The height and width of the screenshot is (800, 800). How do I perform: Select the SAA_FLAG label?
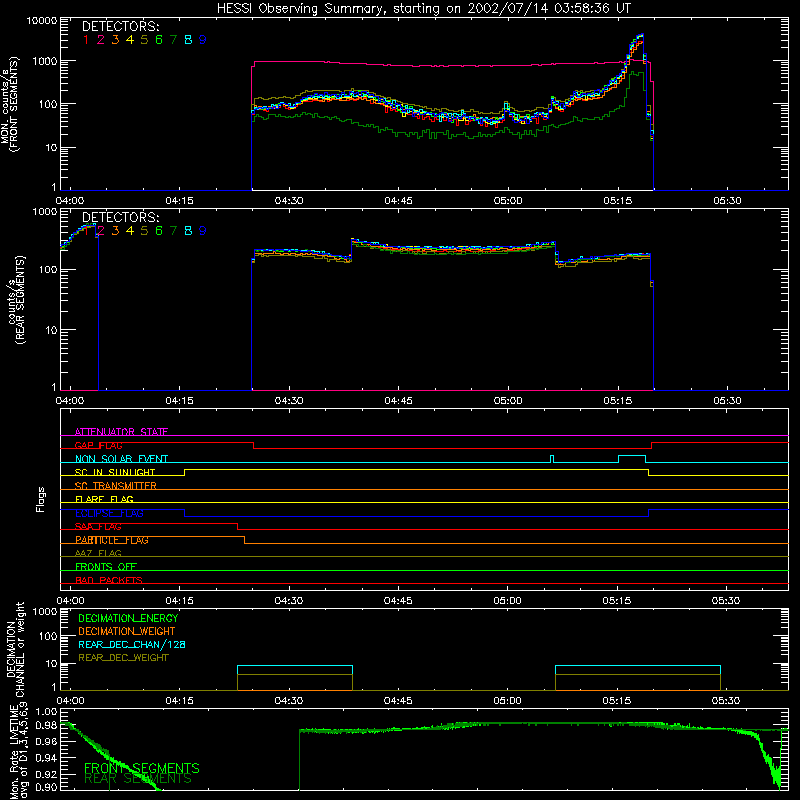[98, 526]
